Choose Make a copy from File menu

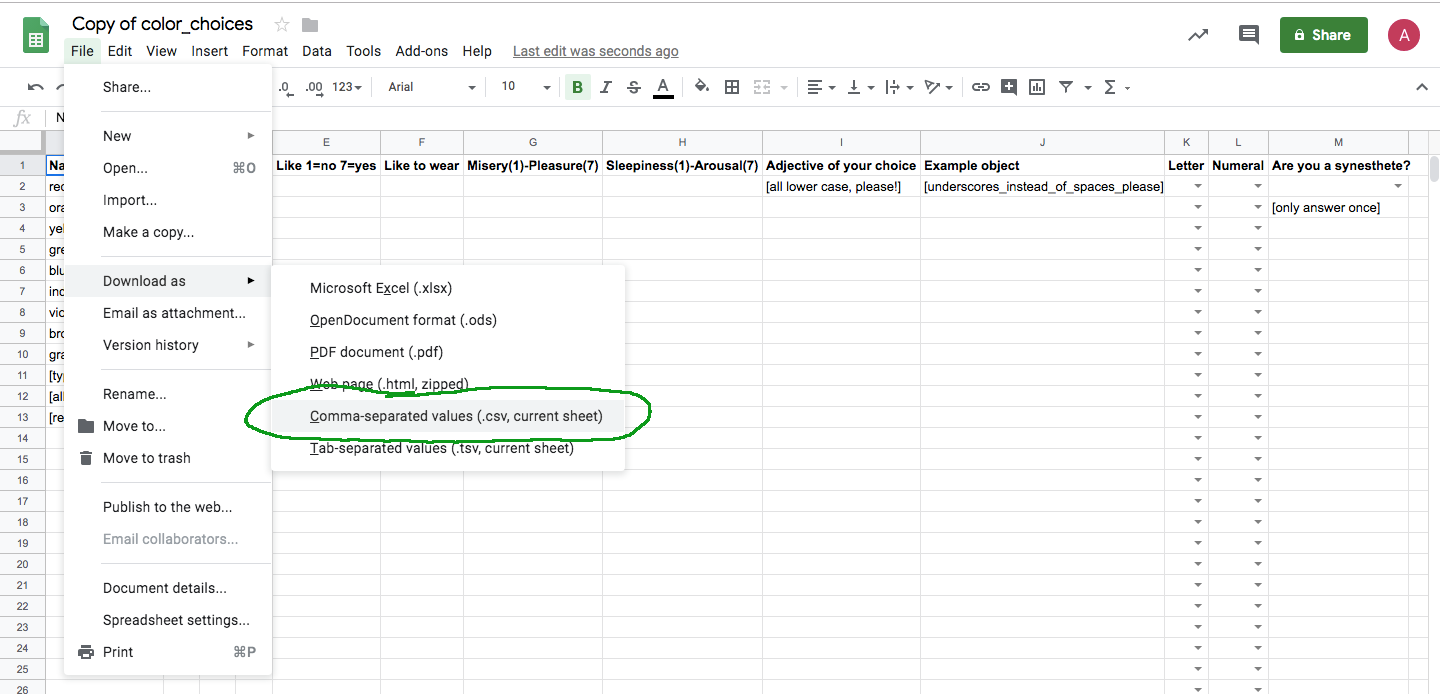tap(148, 232)
